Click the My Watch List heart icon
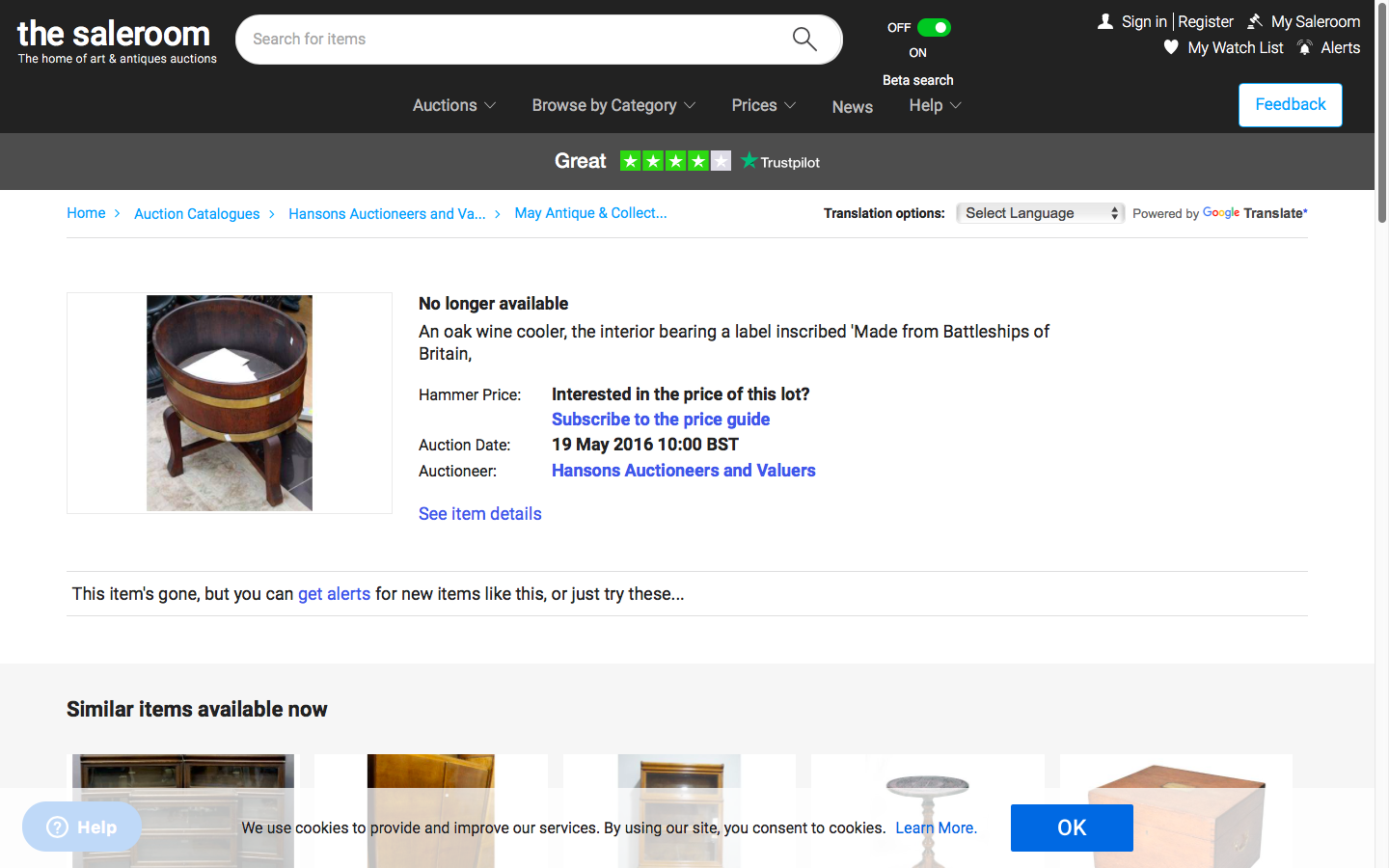This screenshot has width=1389, height=868. (1171, 47)
